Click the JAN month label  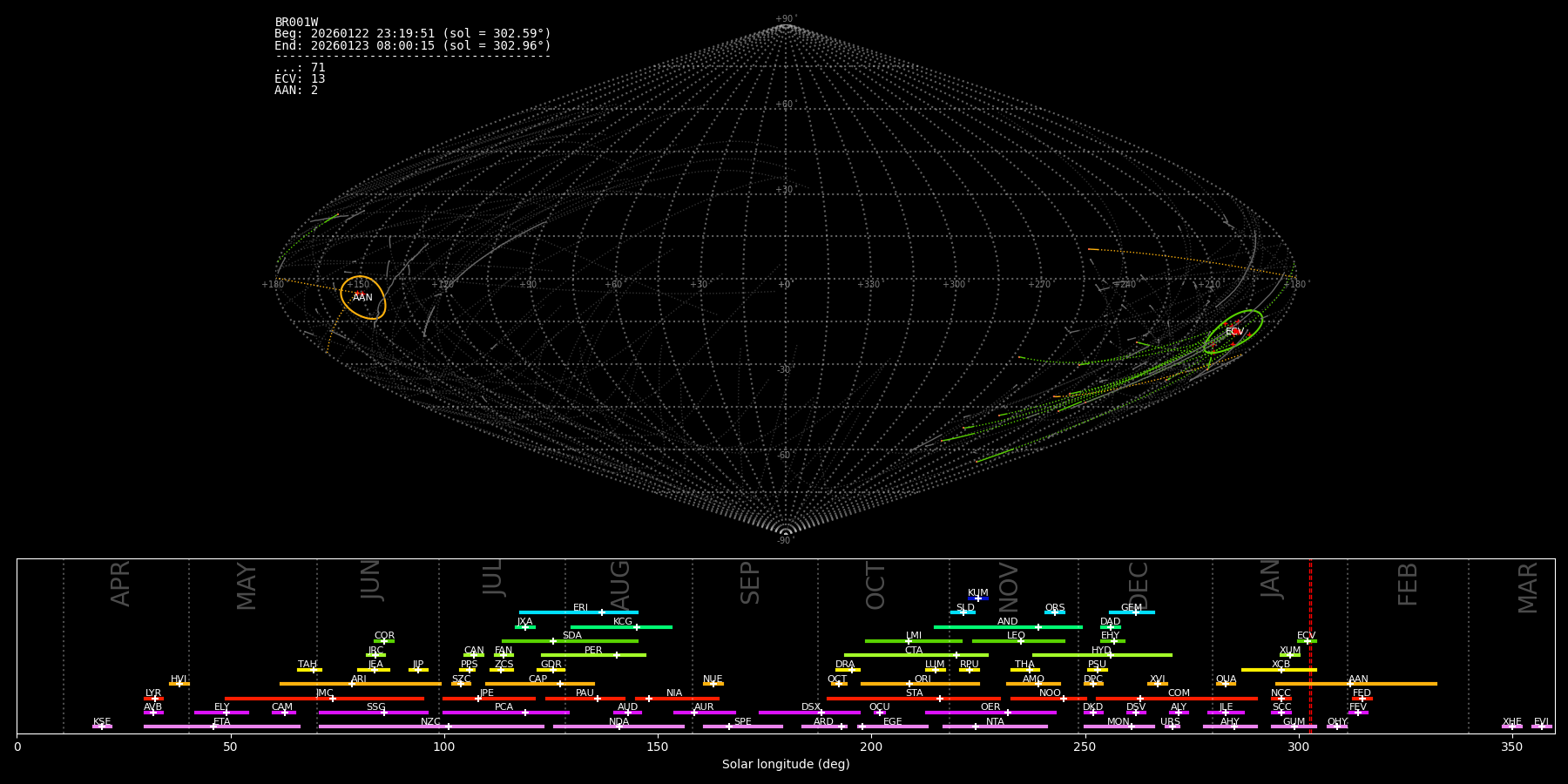[1271, 578]
